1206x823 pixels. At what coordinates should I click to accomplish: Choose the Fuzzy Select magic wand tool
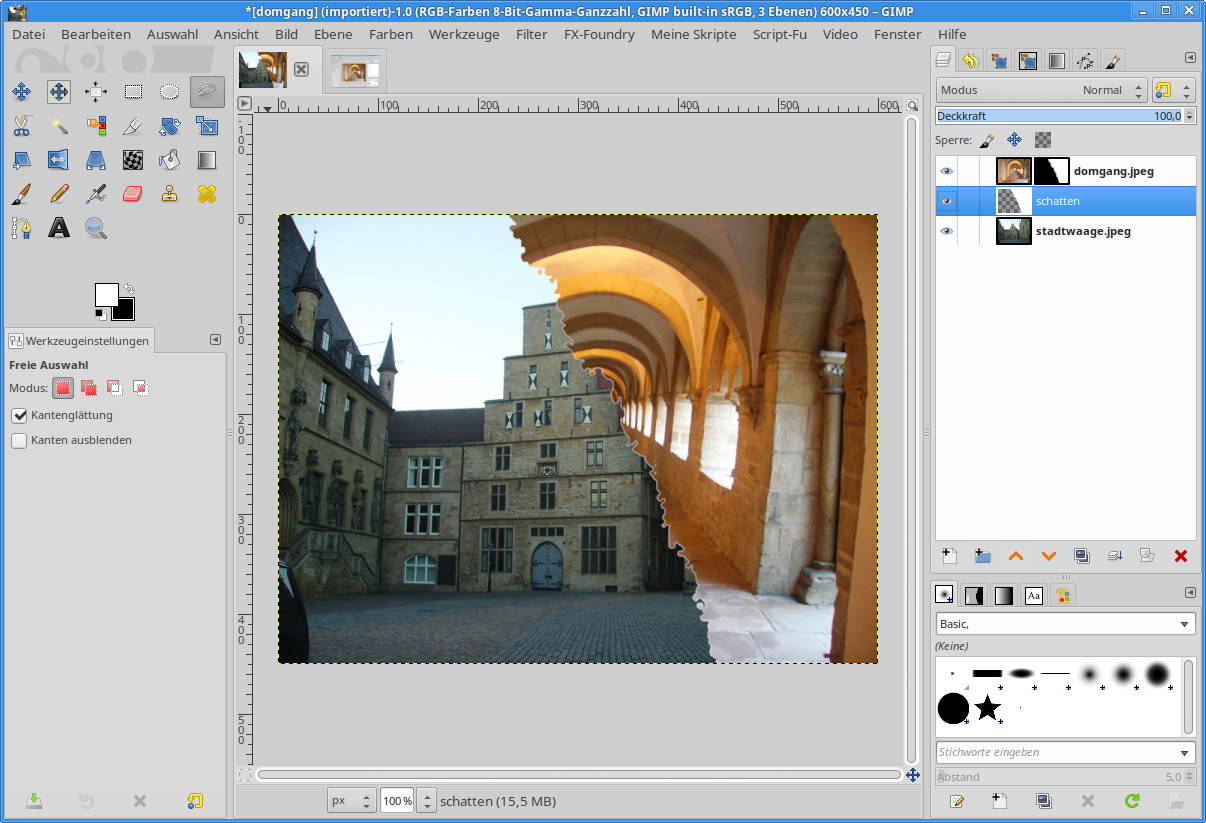pos(59,126)
